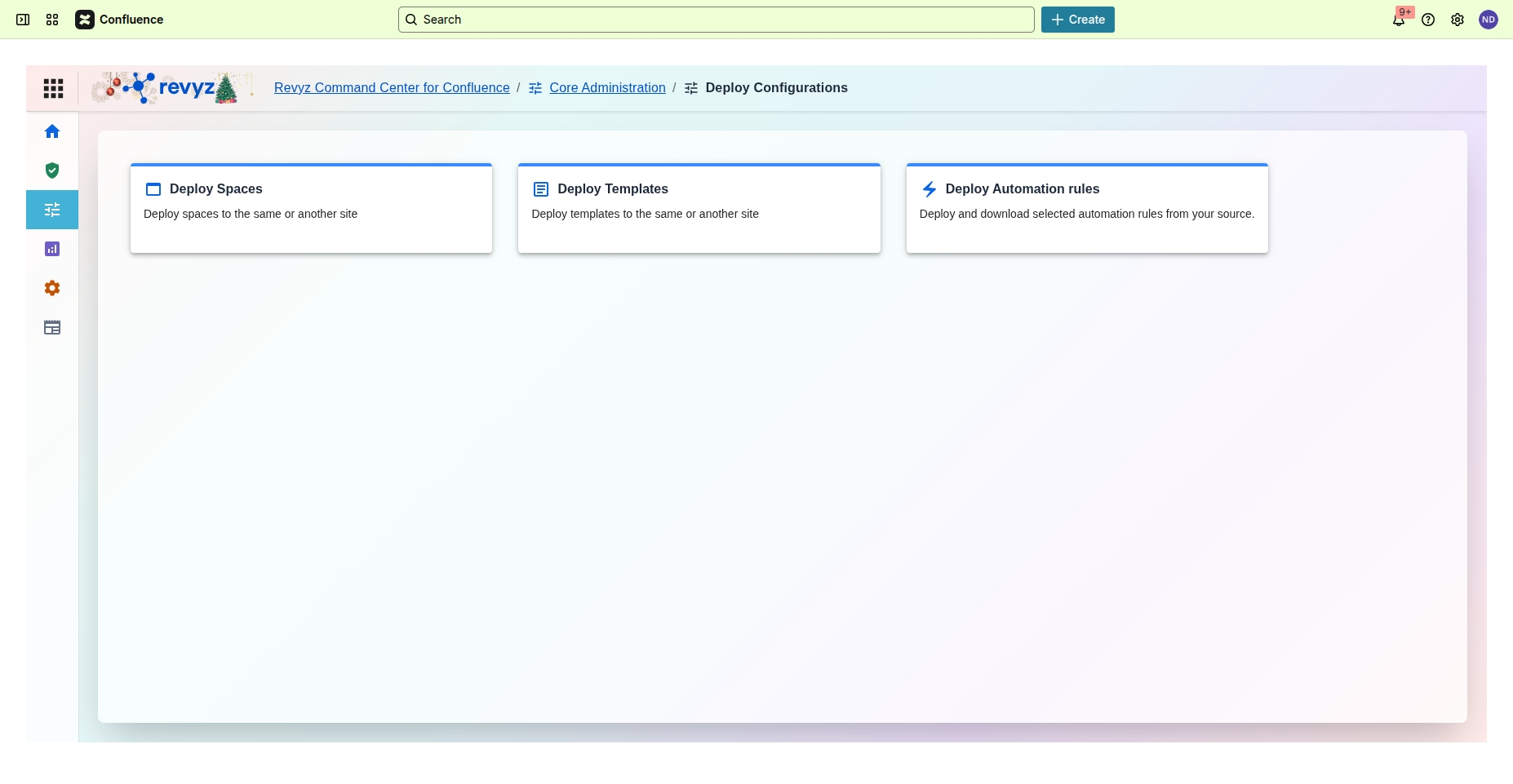Open the notifications bell

pyautogui.click(x=1399, y=20)
